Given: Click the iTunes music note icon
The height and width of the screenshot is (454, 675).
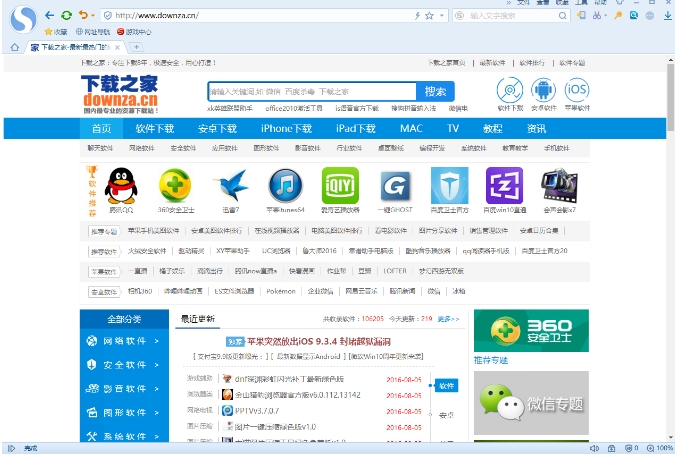Looking at the screenshot, I should (x=285, y=185).
